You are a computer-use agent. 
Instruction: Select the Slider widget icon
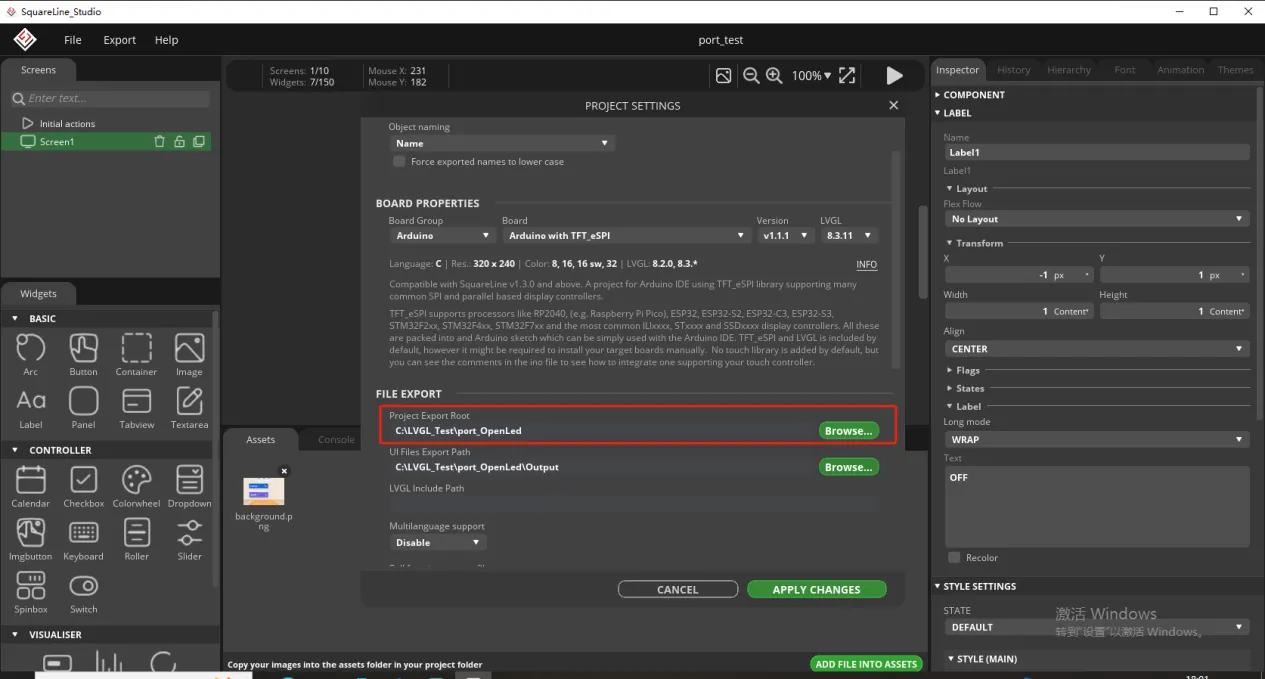click(x=189, y=533)
